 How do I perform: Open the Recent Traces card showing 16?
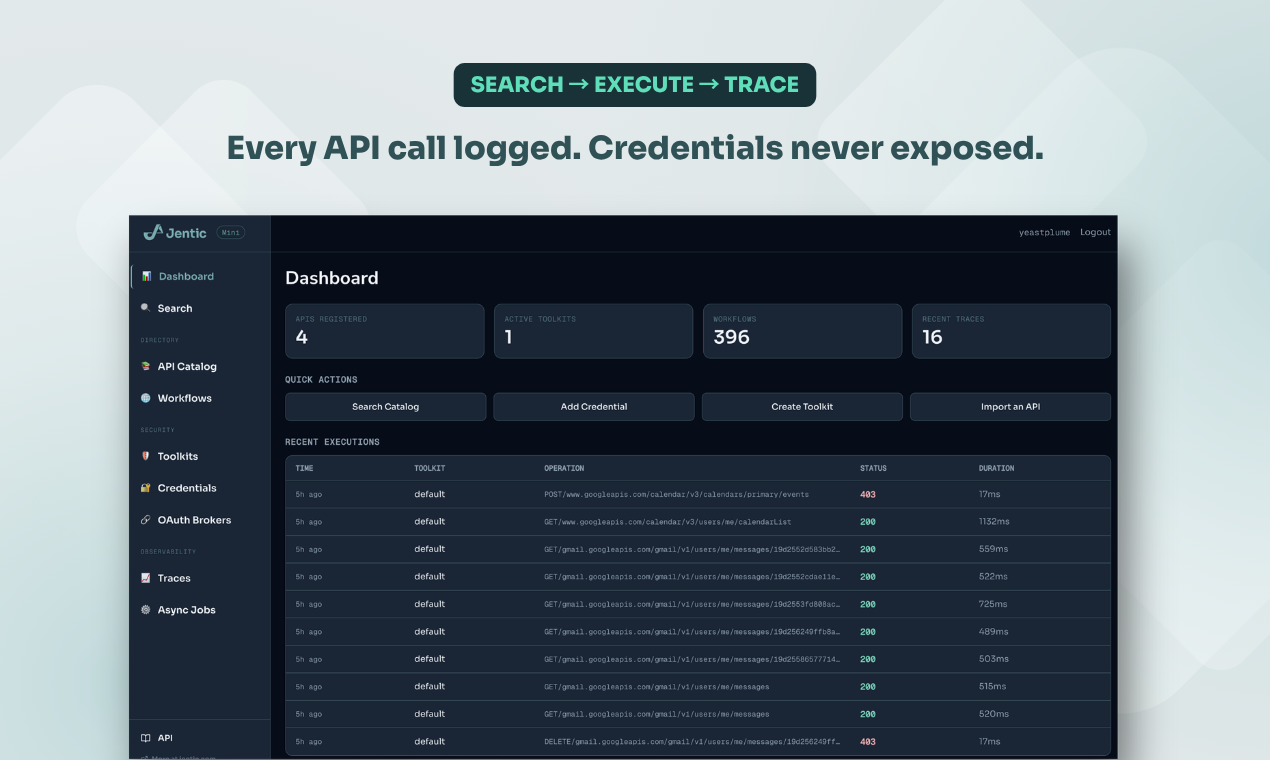pos(1011,331)
